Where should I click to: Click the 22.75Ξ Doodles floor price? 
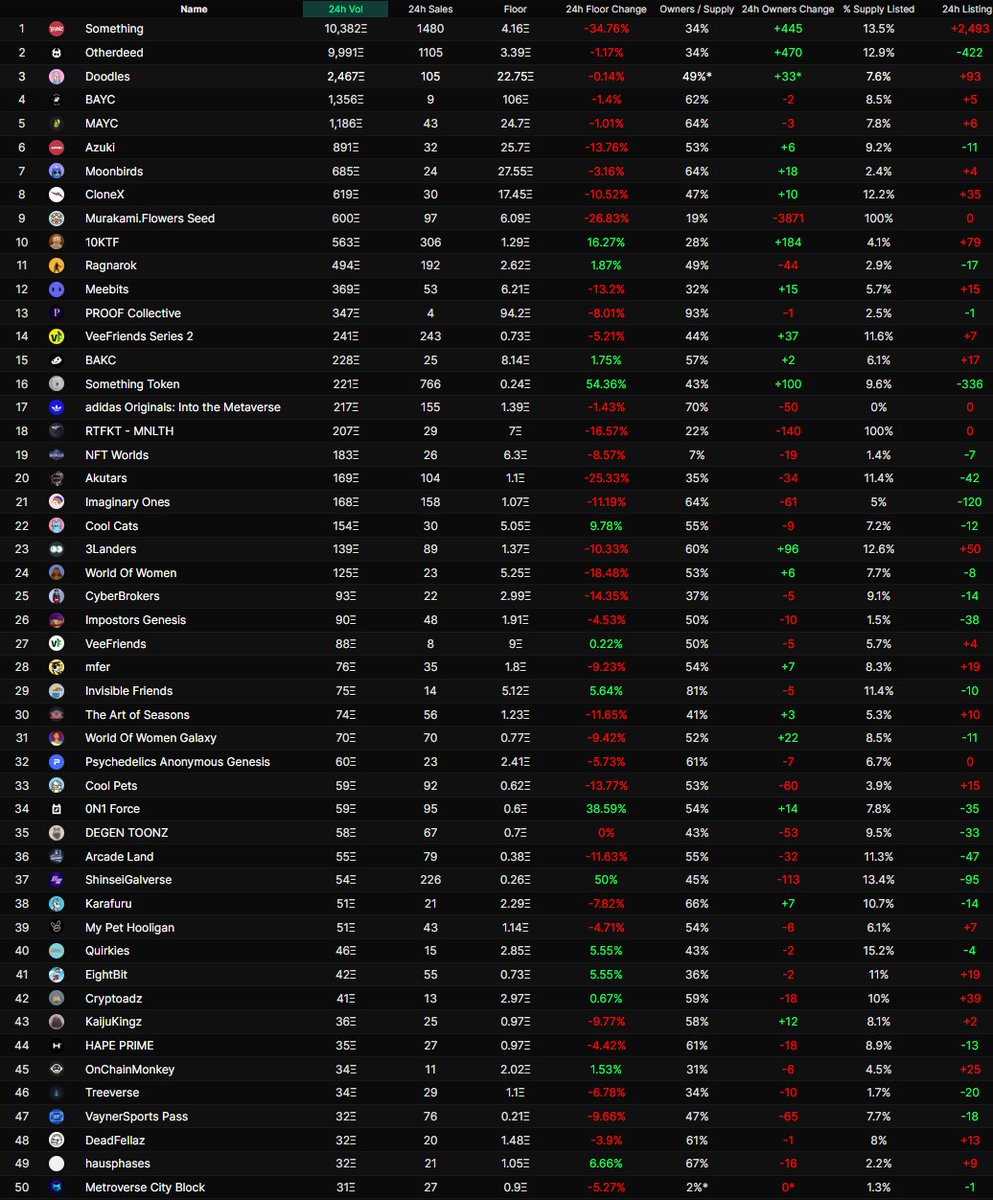coord(515,76)
